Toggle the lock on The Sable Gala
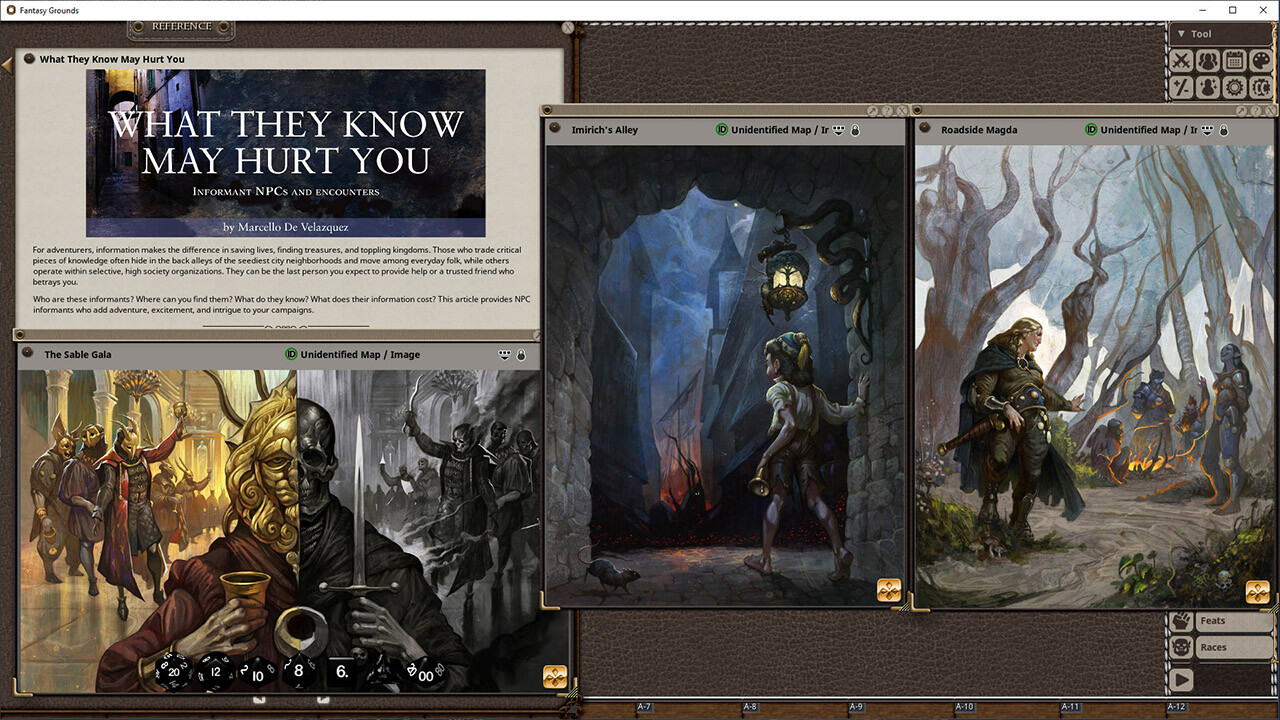 click(521, 355)
